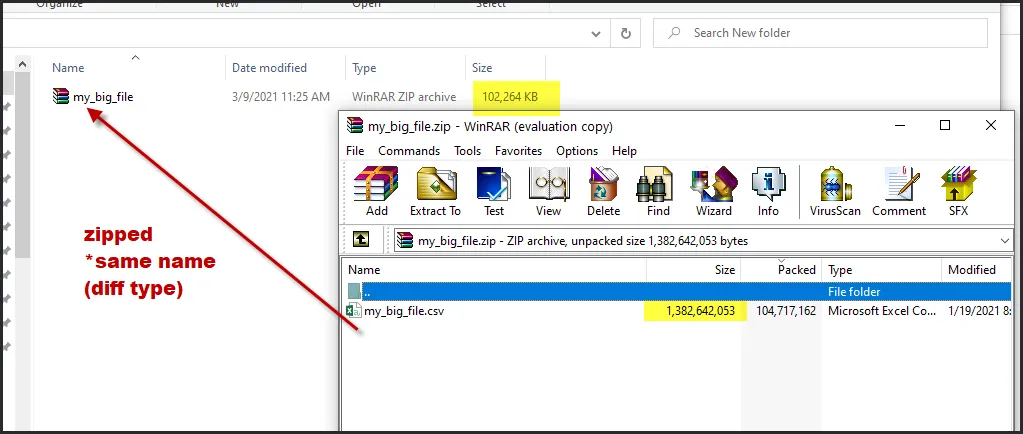Maximize the WinRAR window
This screenshot has width=1023, height=434.
(x=944, y=125)
